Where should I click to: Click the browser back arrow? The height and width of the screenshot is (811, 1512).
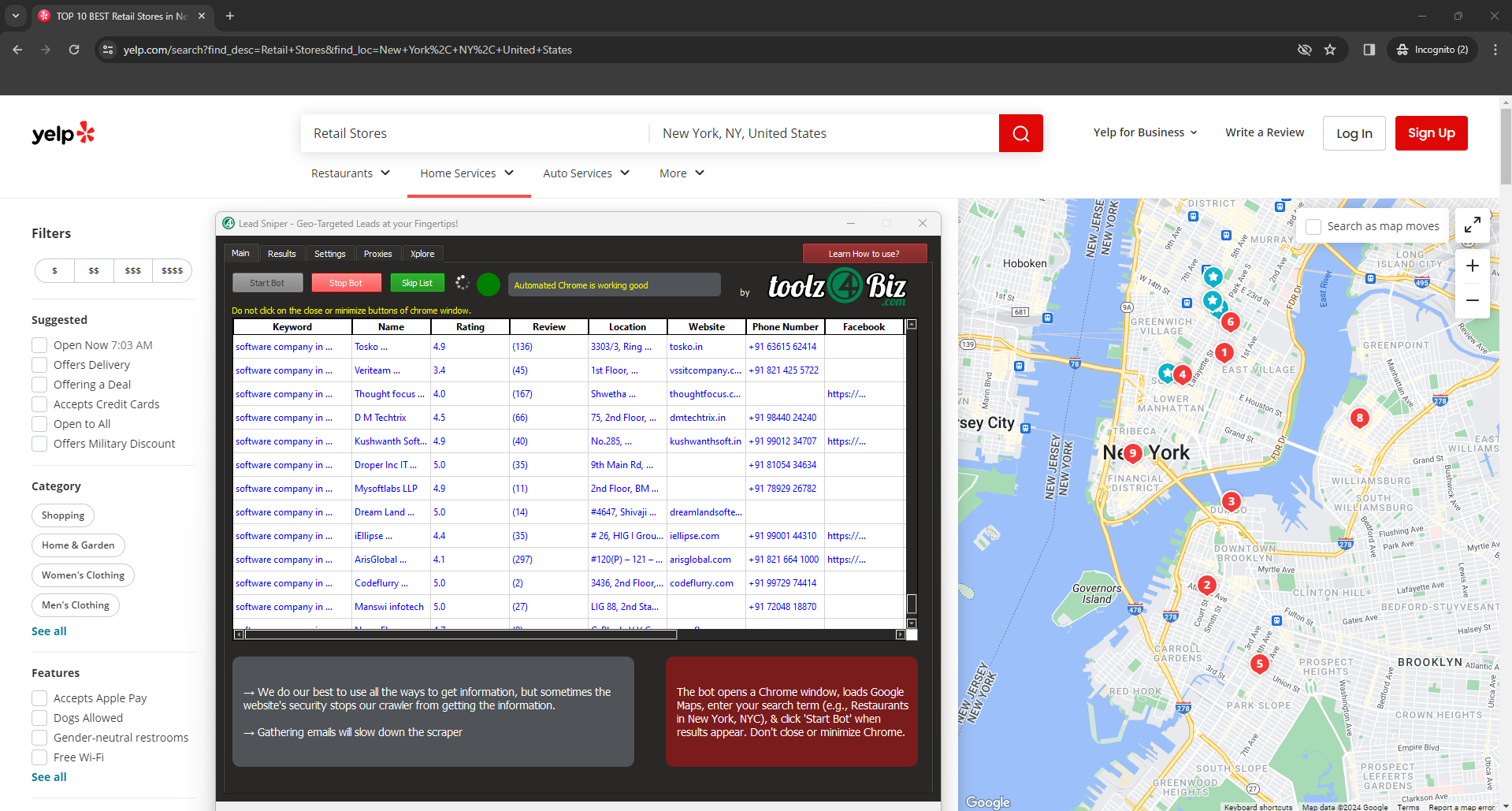tap(17, 50)
